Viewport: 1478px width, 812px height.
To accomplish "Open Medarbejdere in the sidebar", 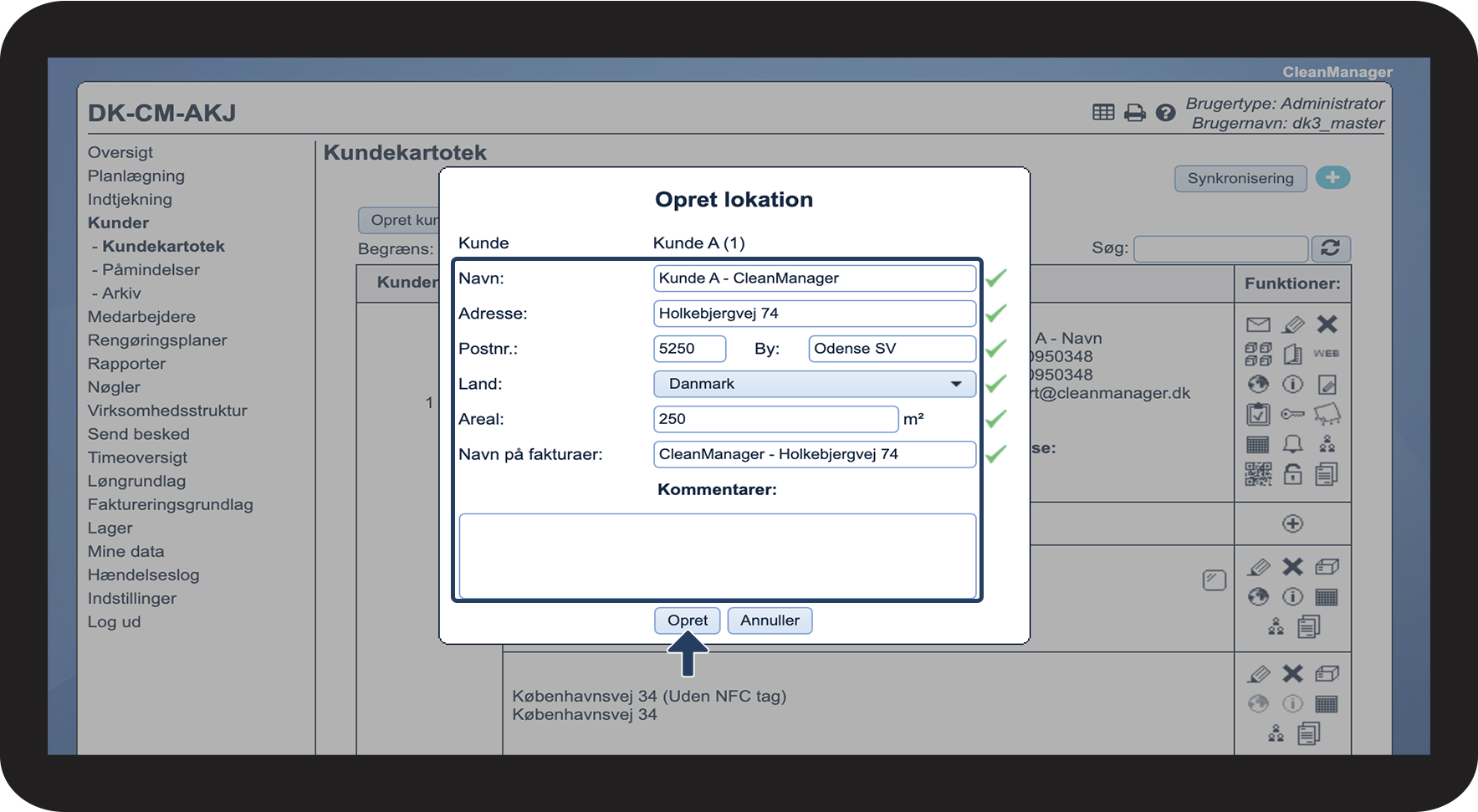I will coord(141,316).
